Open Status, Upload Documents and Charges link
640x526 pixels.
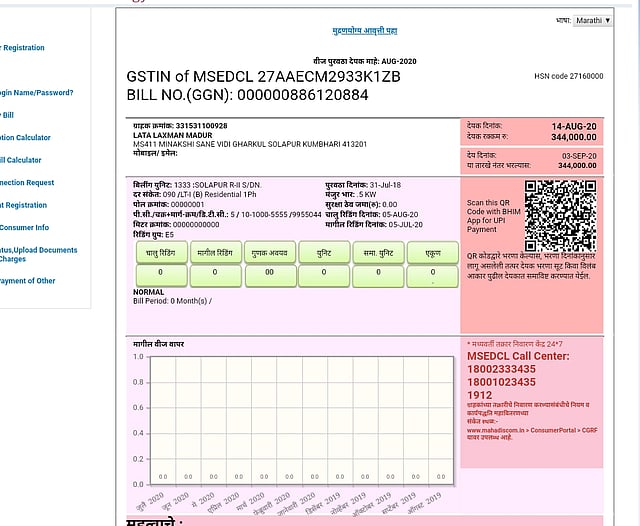point(38,254)
